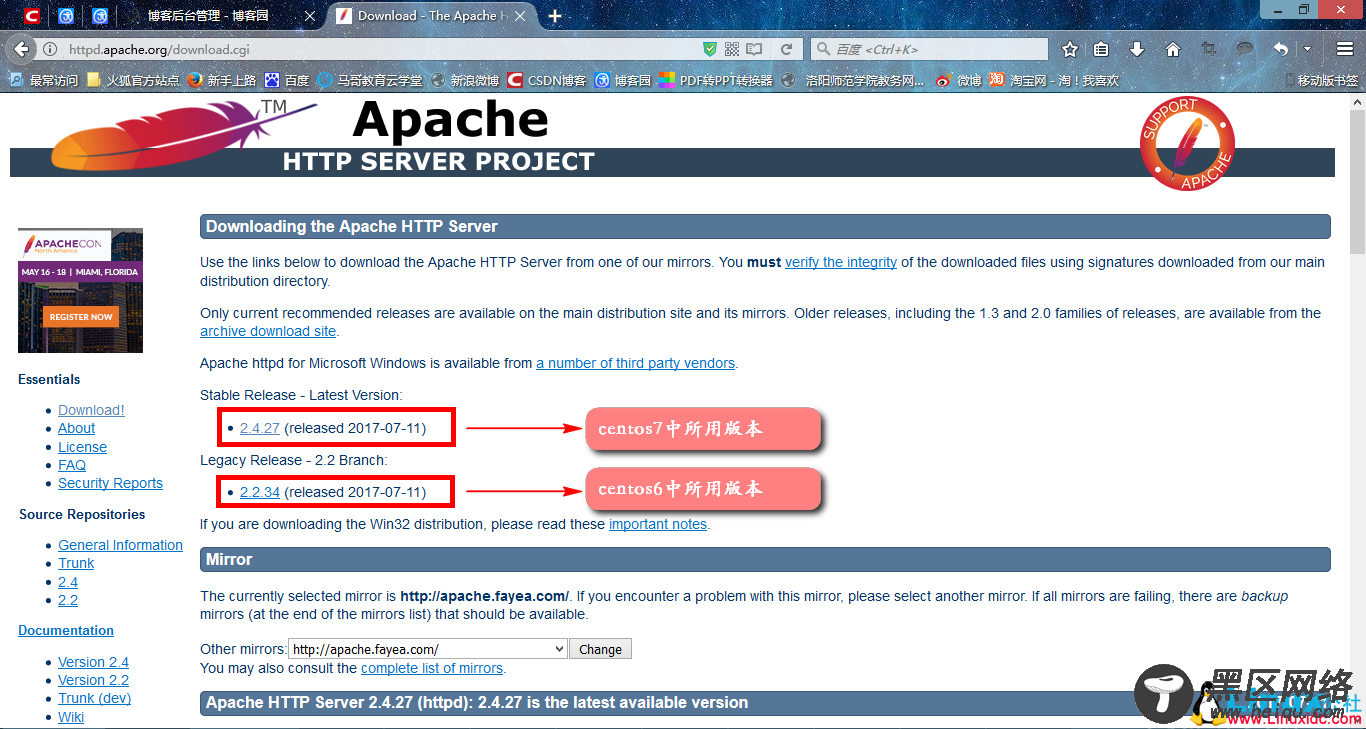The height and width of the screenshot is (729, 1366).
Task: Open the Trunk repository link
Action: [x=76, y=563]
